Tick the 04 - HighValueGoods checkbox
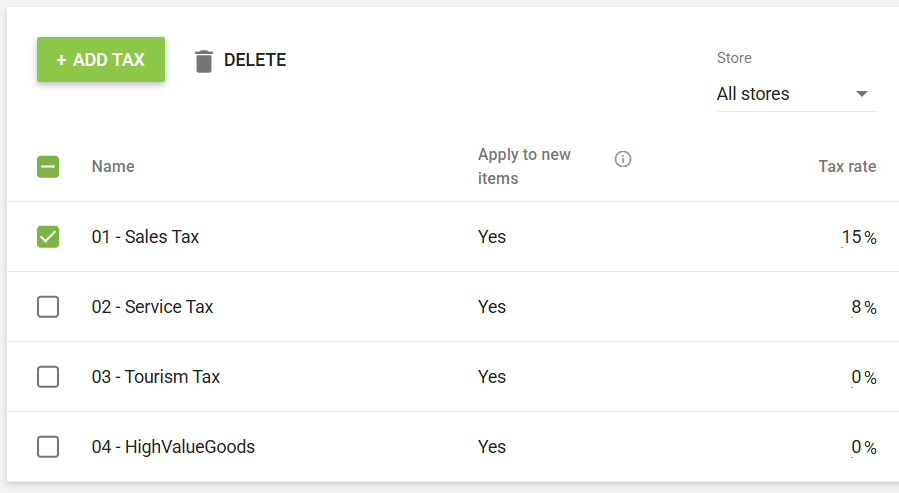The image size is (899, 493). click(x=48, y=447)
